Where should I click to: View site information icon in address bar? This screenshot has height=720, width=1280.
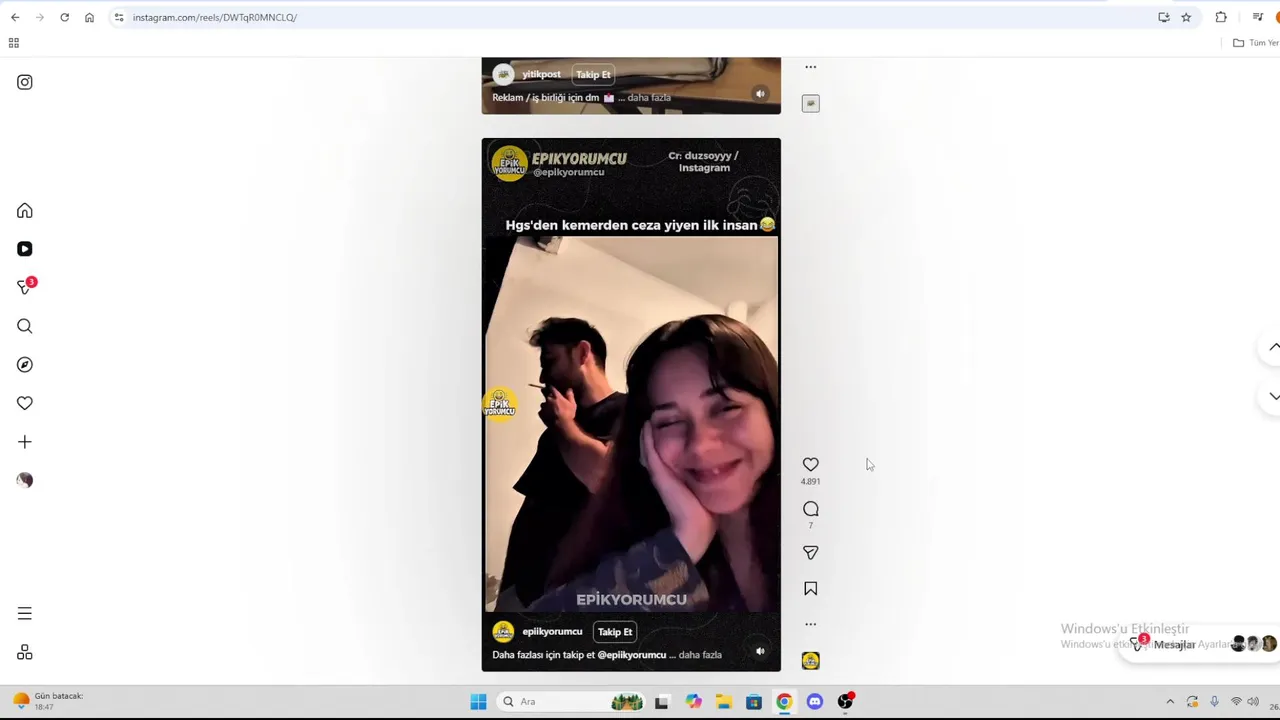(x=119, y=17)
